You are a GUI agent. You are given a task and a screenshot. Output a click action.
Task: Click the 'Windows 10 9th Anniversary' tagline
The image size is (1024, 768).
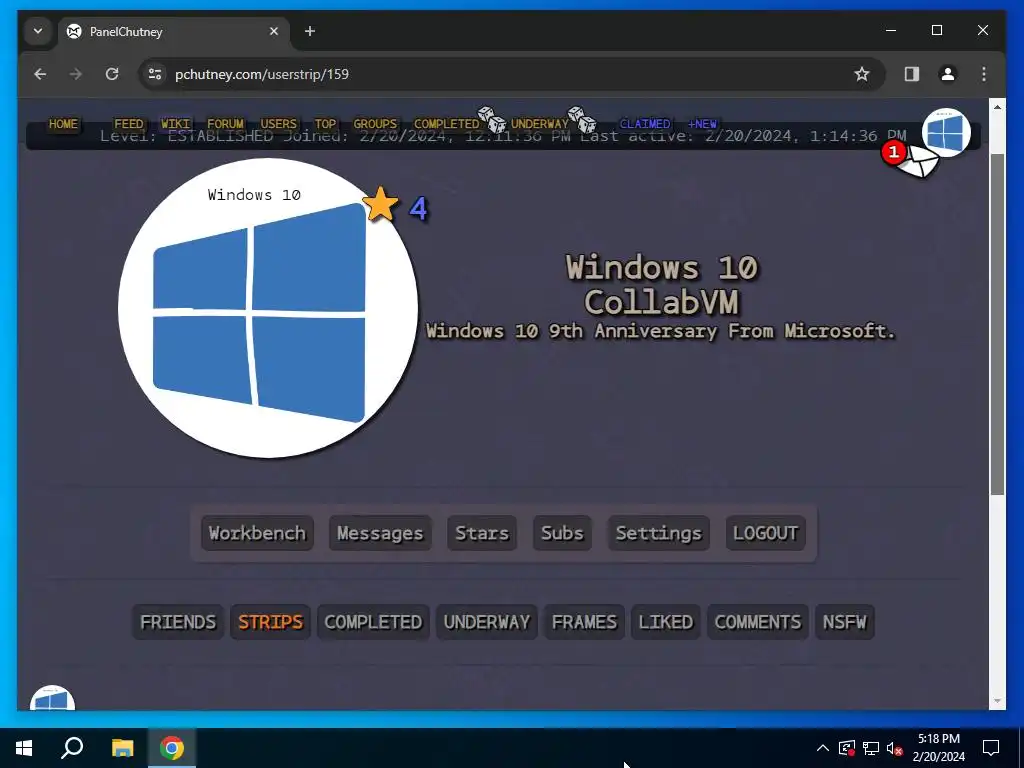click(x=660, y=331)
